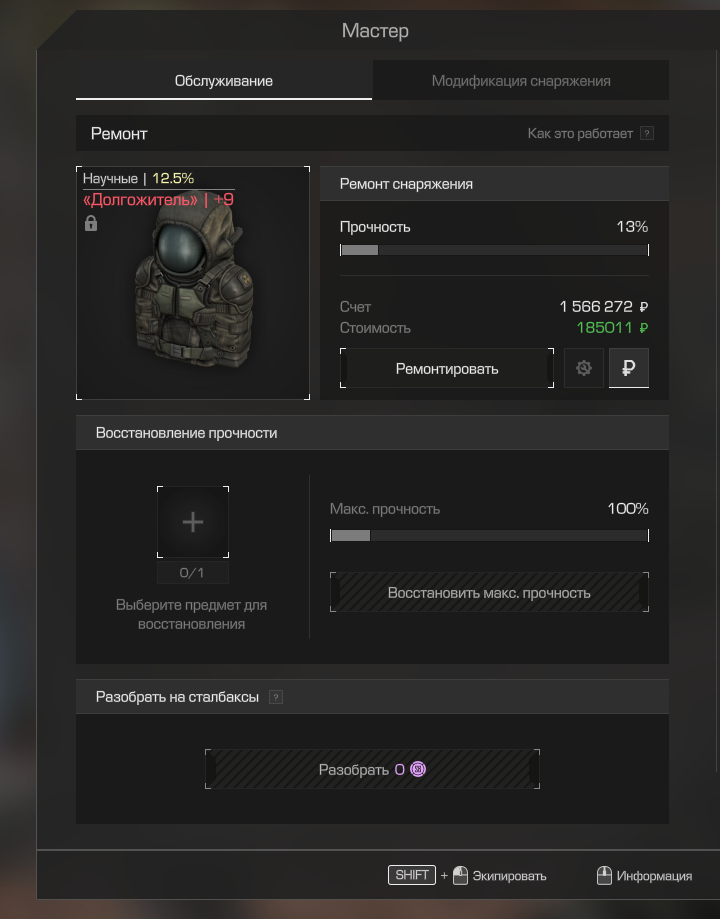Click the Ремонт section header

372,133
